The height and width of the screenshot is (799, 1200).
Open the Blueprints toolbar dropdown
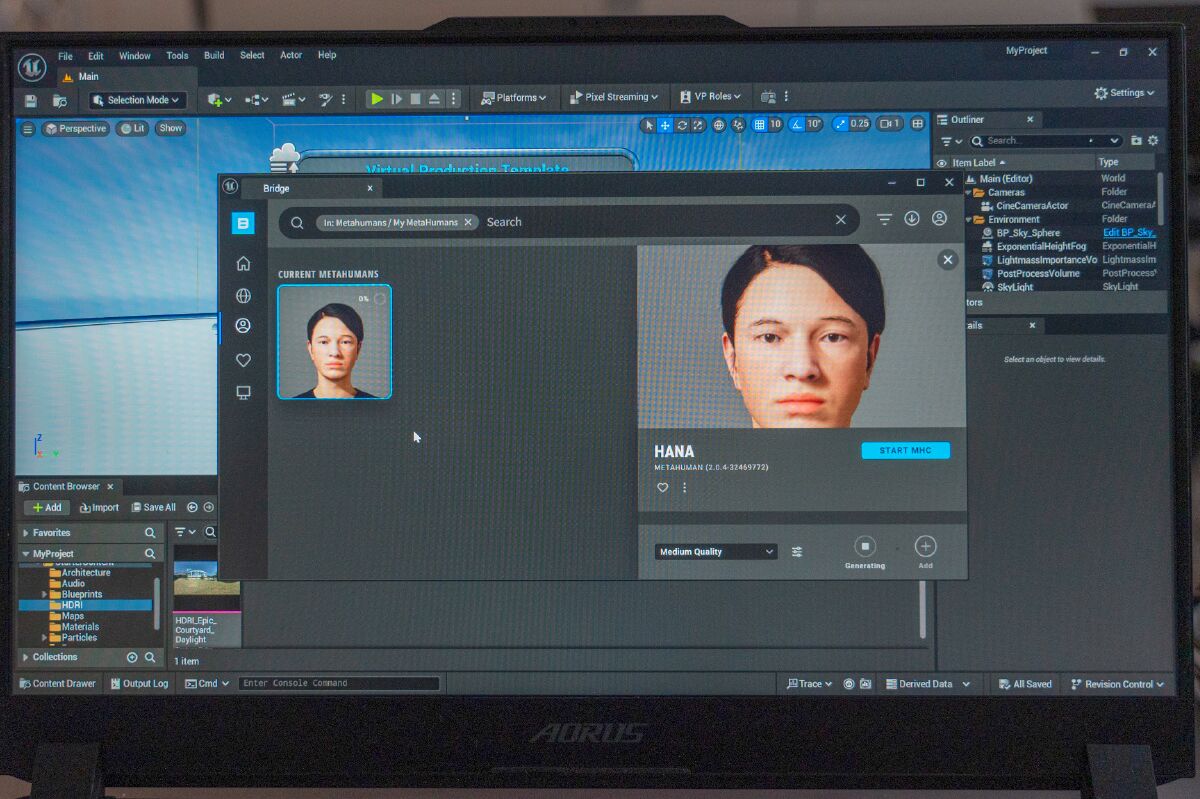(257, 100)
